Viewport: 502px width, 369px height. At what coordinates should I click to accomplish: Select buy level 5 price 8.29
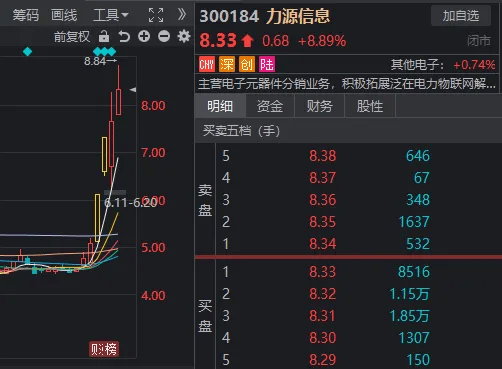click(322, 360)
